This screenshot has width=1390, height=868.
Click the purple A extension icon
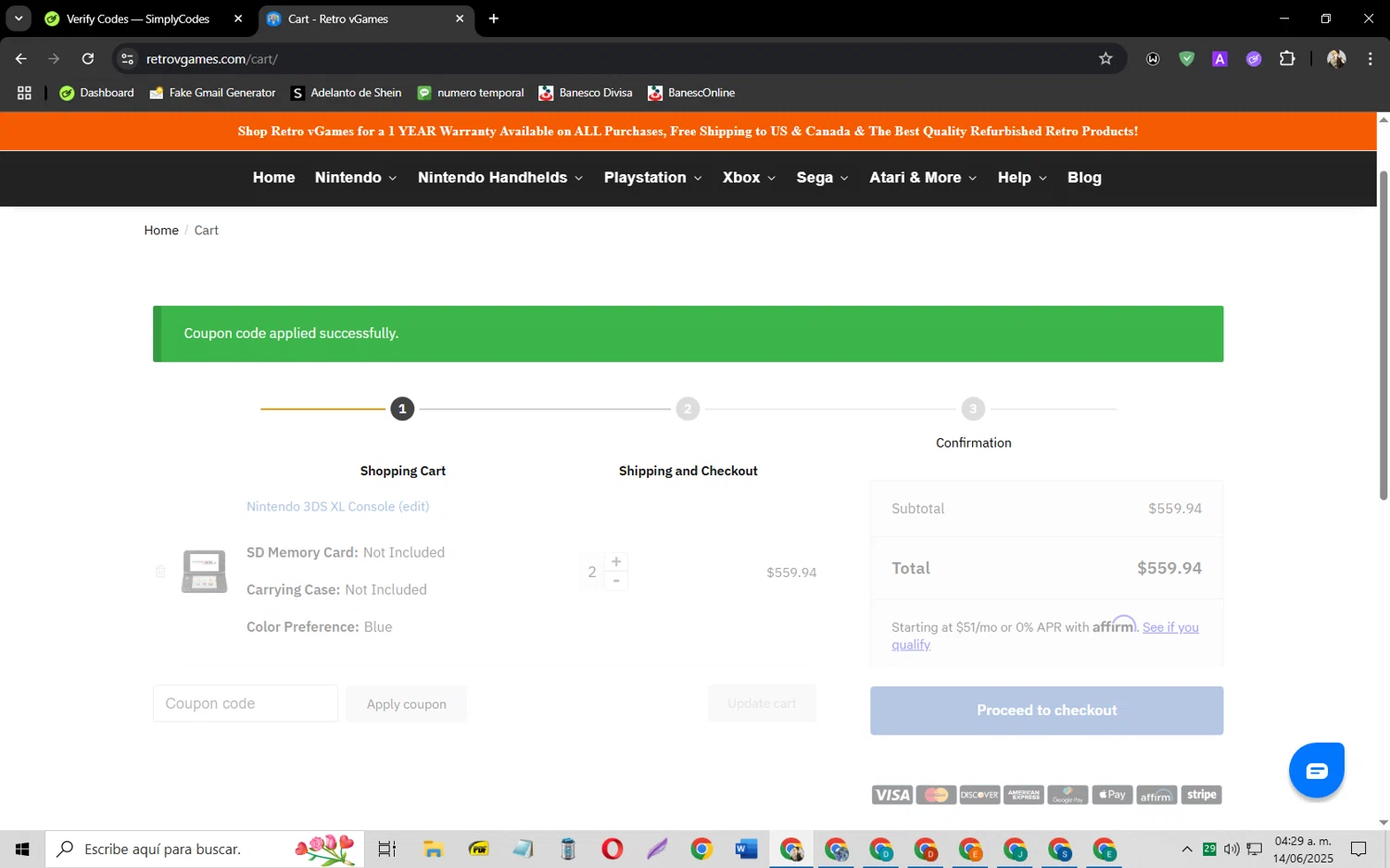click(x=1219, y=58)
